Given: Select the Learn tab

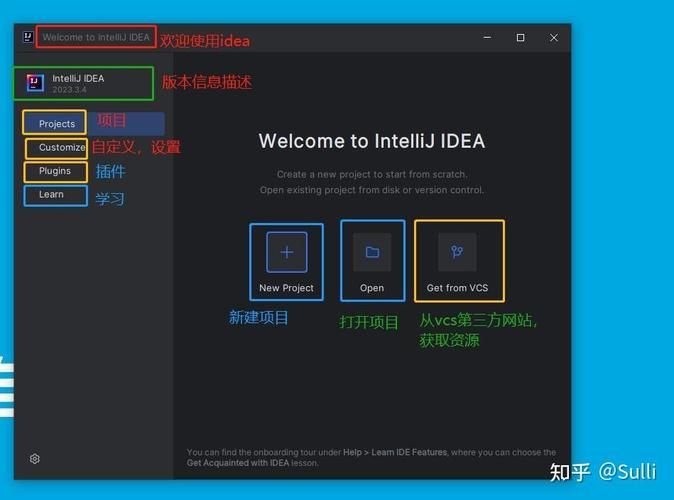Looking at the screenshot, I should [51, 194].
